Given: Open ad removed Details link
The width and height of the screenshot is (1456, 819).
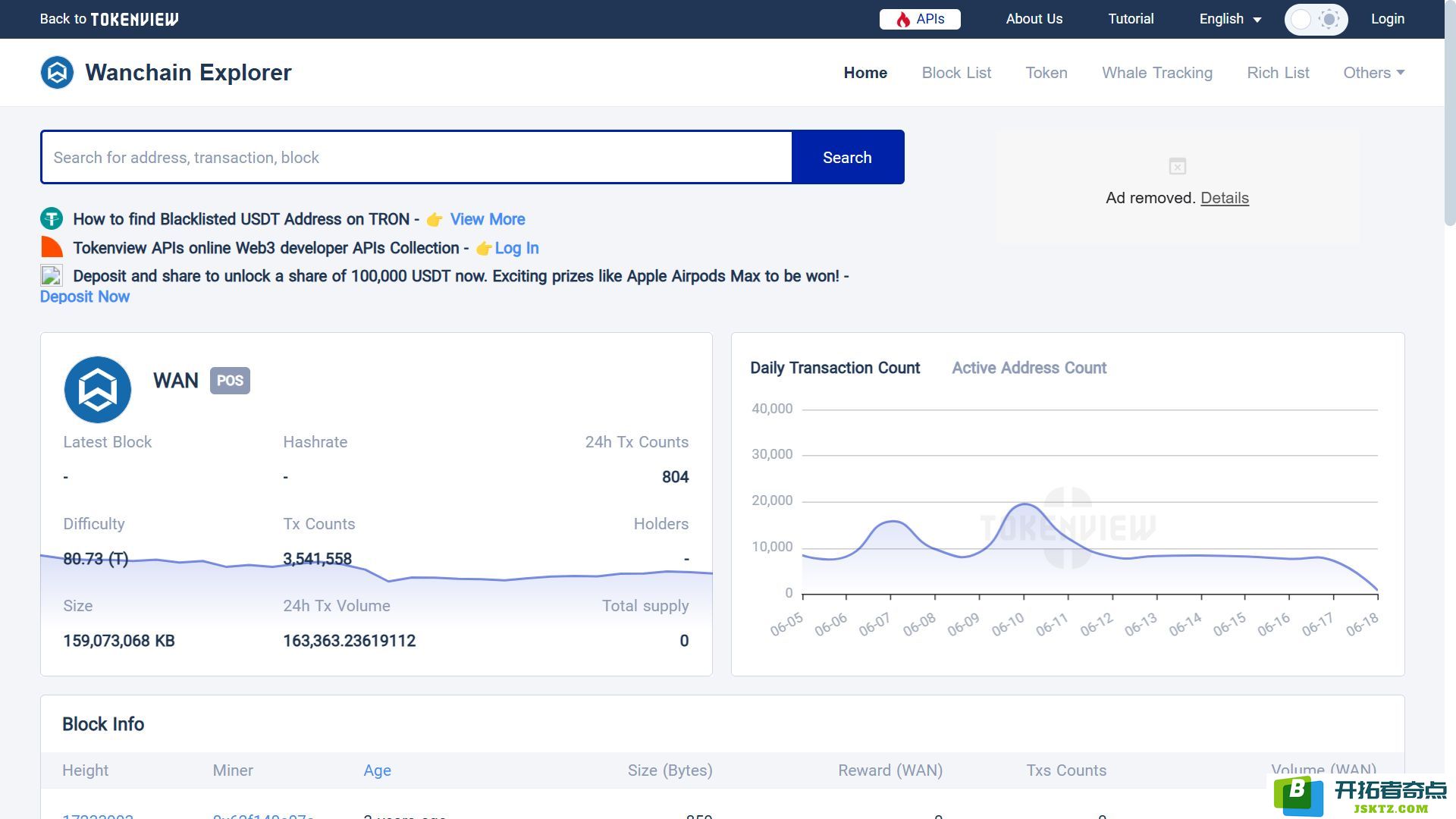Looking at the screenshot, I should pyautogui.click(x=1225, y=198).
